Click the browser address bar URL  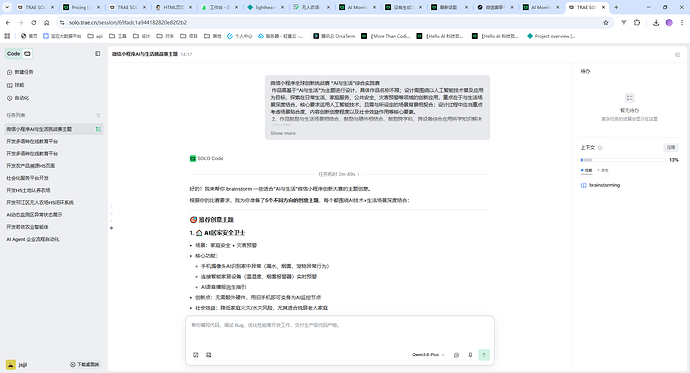pos(128,22)
